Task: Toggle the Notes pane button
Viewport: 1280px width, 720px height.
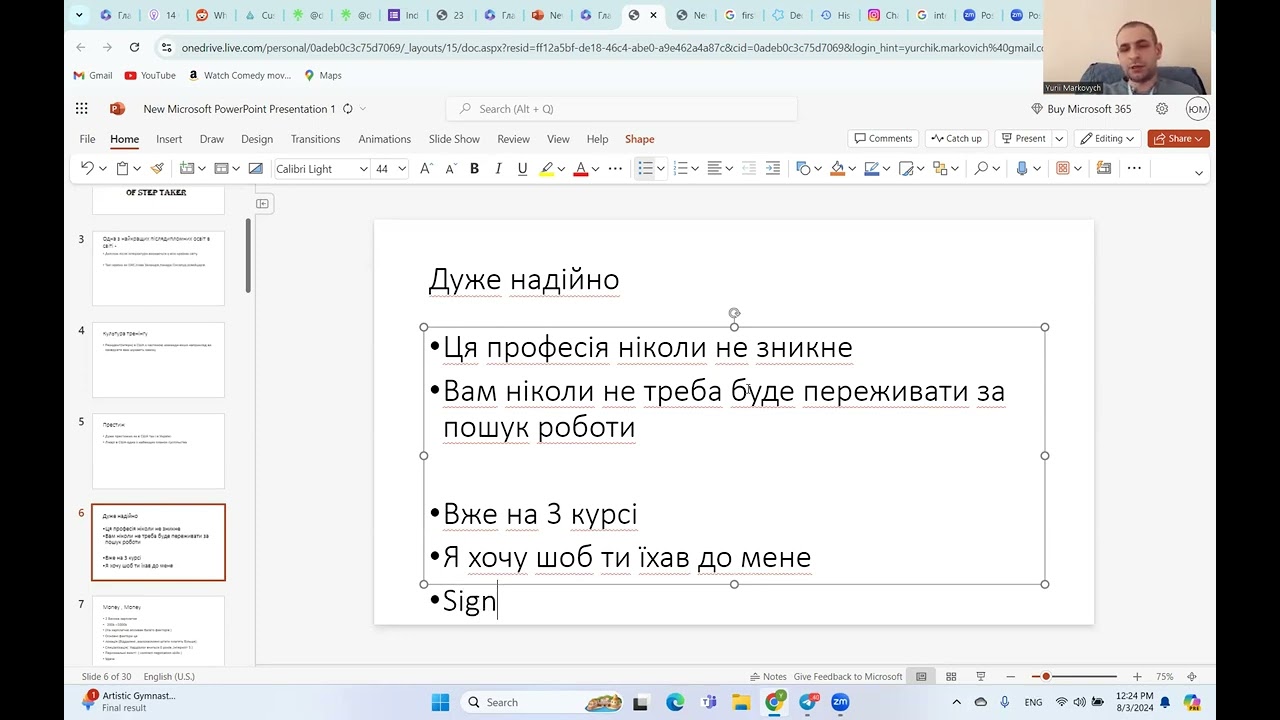Action: [768, 677]
